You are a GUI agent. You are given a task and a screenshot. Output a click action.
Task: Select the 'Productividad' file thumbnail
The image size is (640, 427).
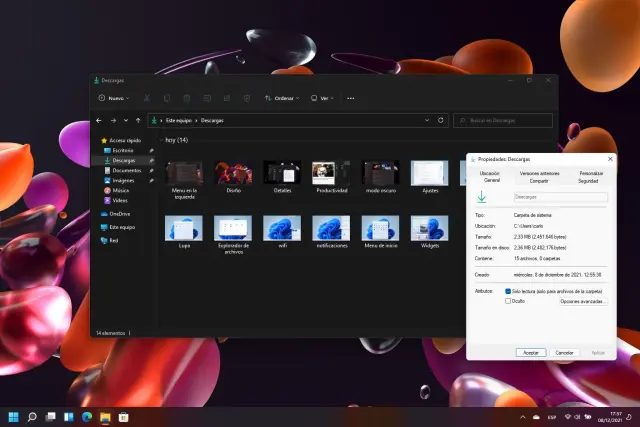tap(330, 173)
